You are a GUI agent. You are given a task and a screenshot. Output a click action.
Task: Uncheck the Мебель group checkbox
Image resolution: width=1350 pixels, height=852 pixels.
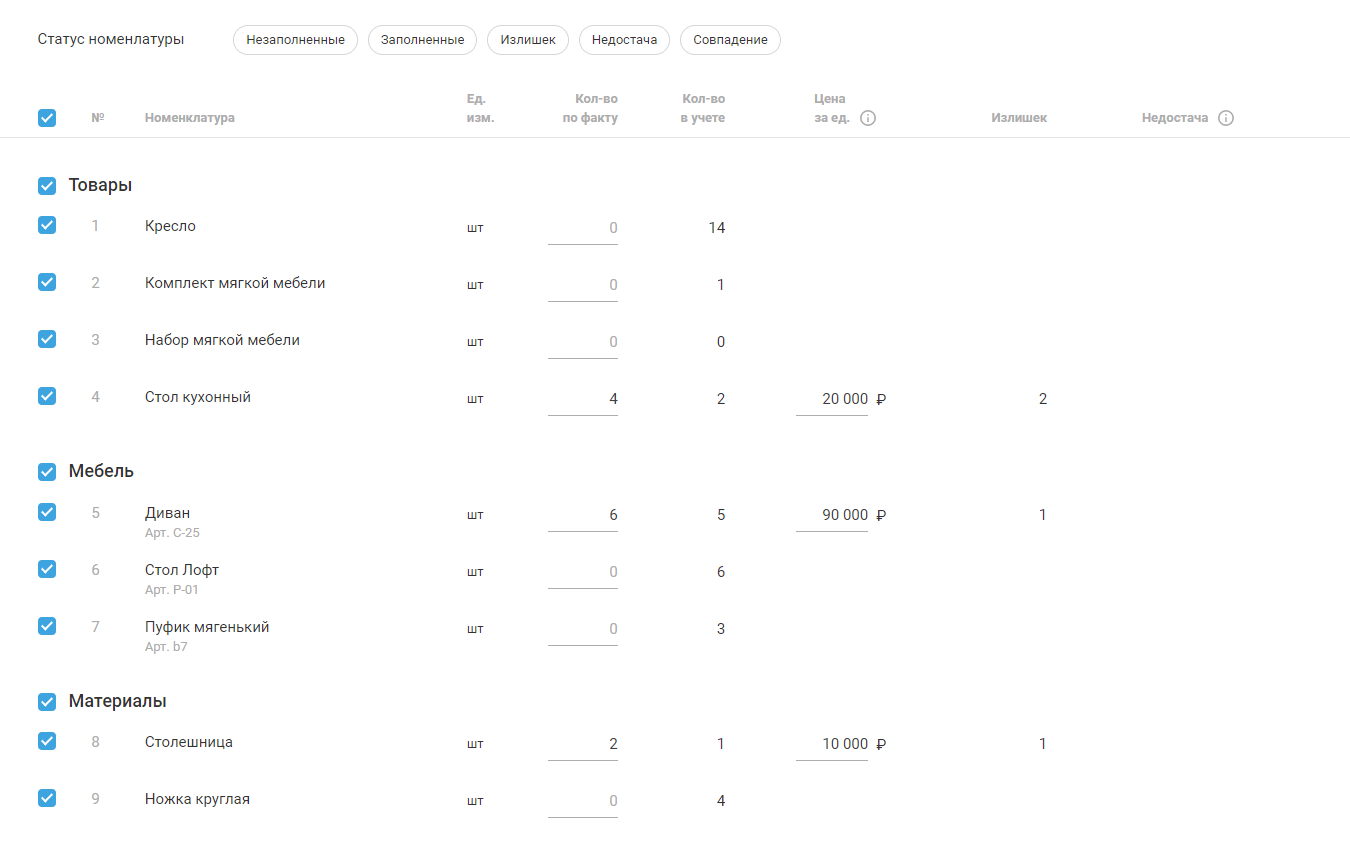pos(47,472)
